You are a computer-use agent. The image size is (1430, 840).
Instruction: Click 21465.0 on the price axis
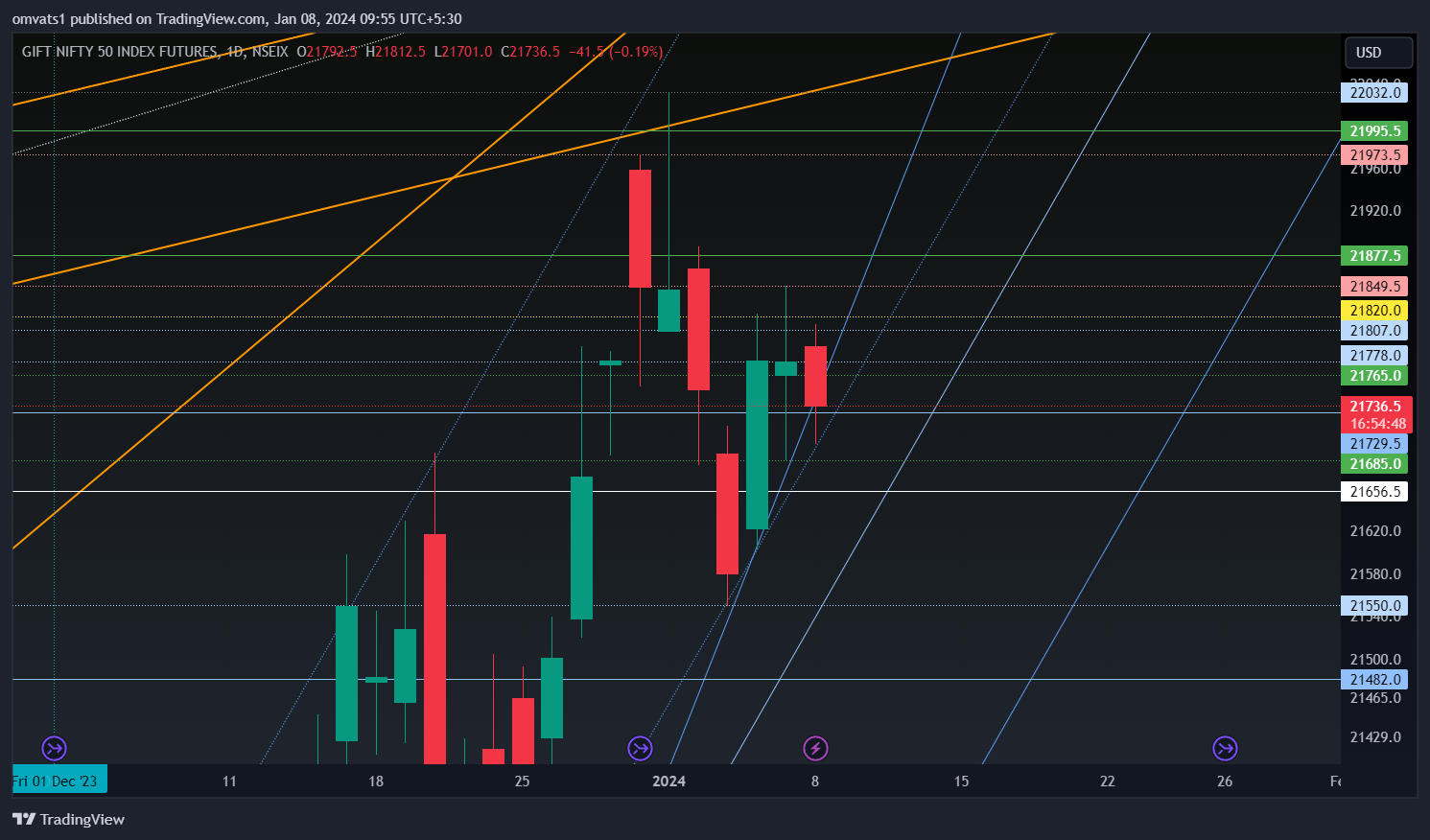[1375, 698]
